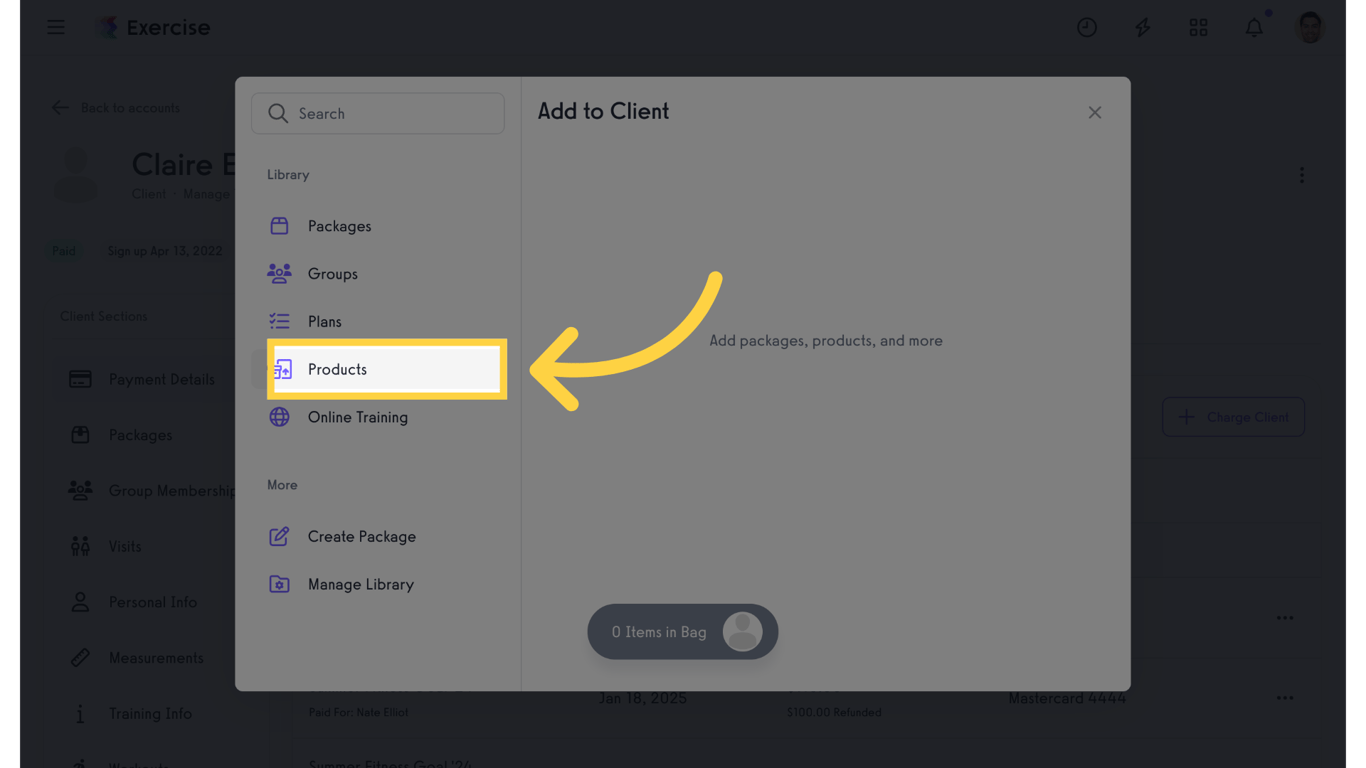Image resolution: width=1366 pixels, height=768 pixels.
Task: Open the notifications bell
Action: coord(1254,27)
